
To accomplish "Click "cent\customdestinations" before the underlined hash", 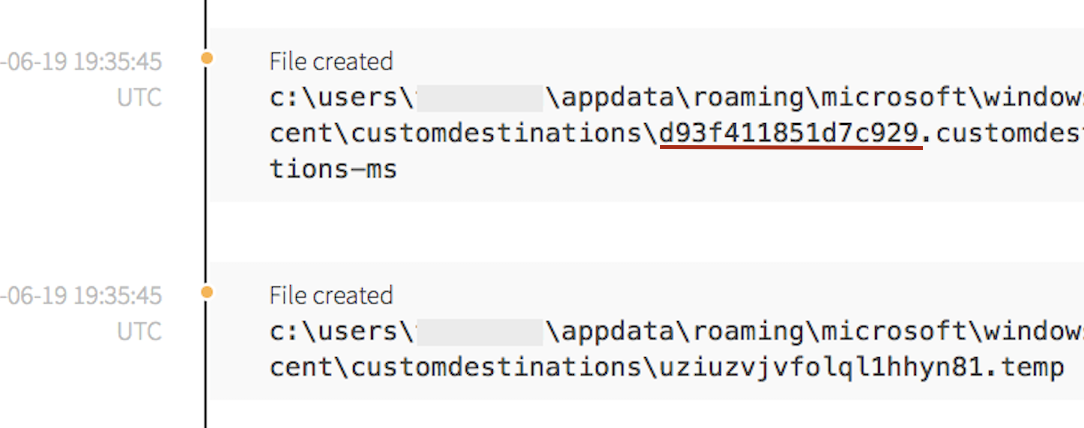I will point(456,133).
